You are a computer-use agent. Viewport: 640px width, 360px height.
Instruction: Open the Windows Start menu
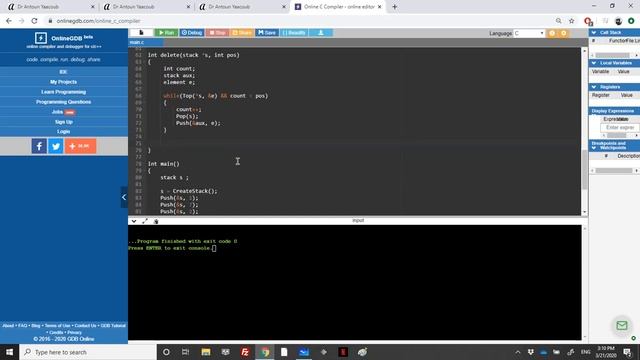tap(9, 352)
